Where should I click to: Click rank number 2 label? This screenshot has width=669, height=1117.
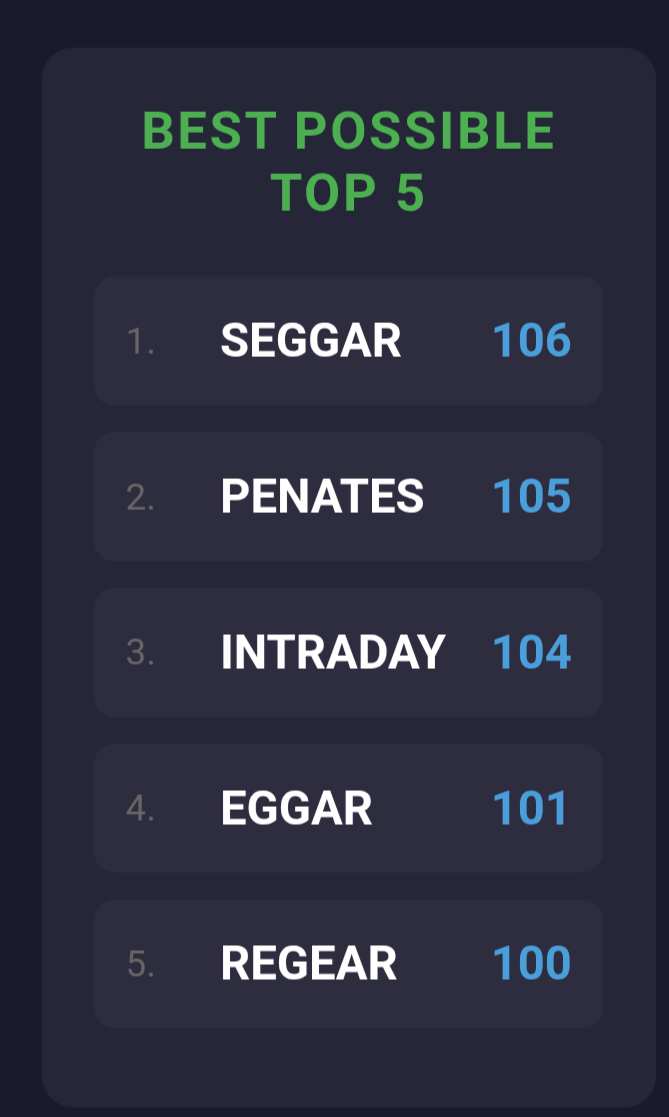[140, 497]
